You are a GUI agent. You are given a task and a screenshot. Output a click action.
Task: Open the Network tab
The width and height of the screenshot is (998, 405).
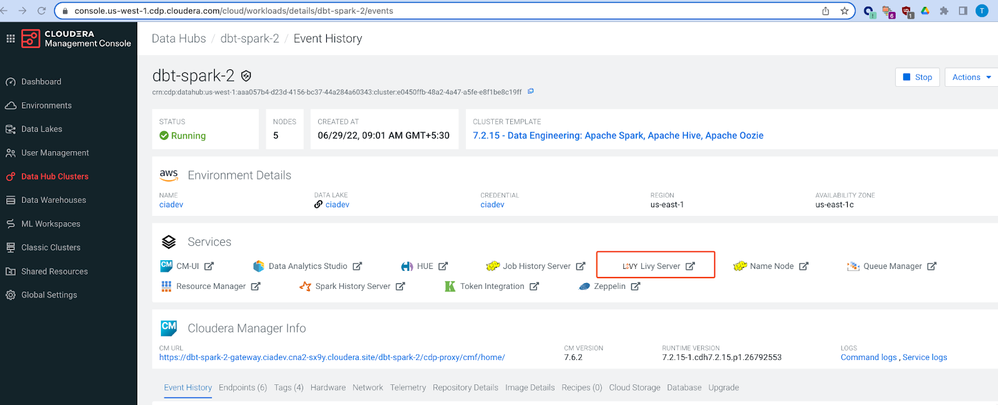click(x=368, y=387)
